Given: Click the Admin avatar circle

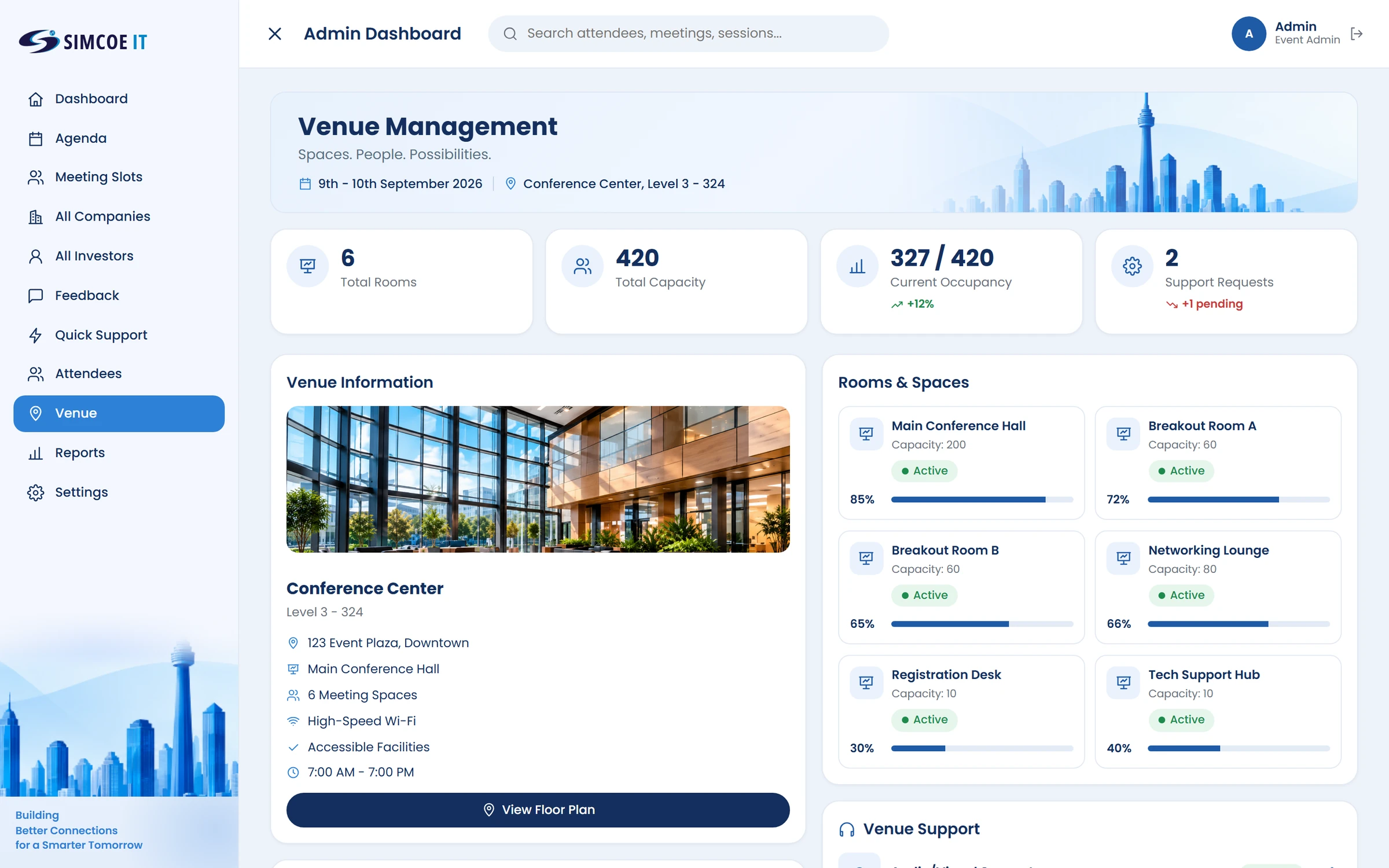Looking at the screenshot, I should click(x=1248, y=34).
